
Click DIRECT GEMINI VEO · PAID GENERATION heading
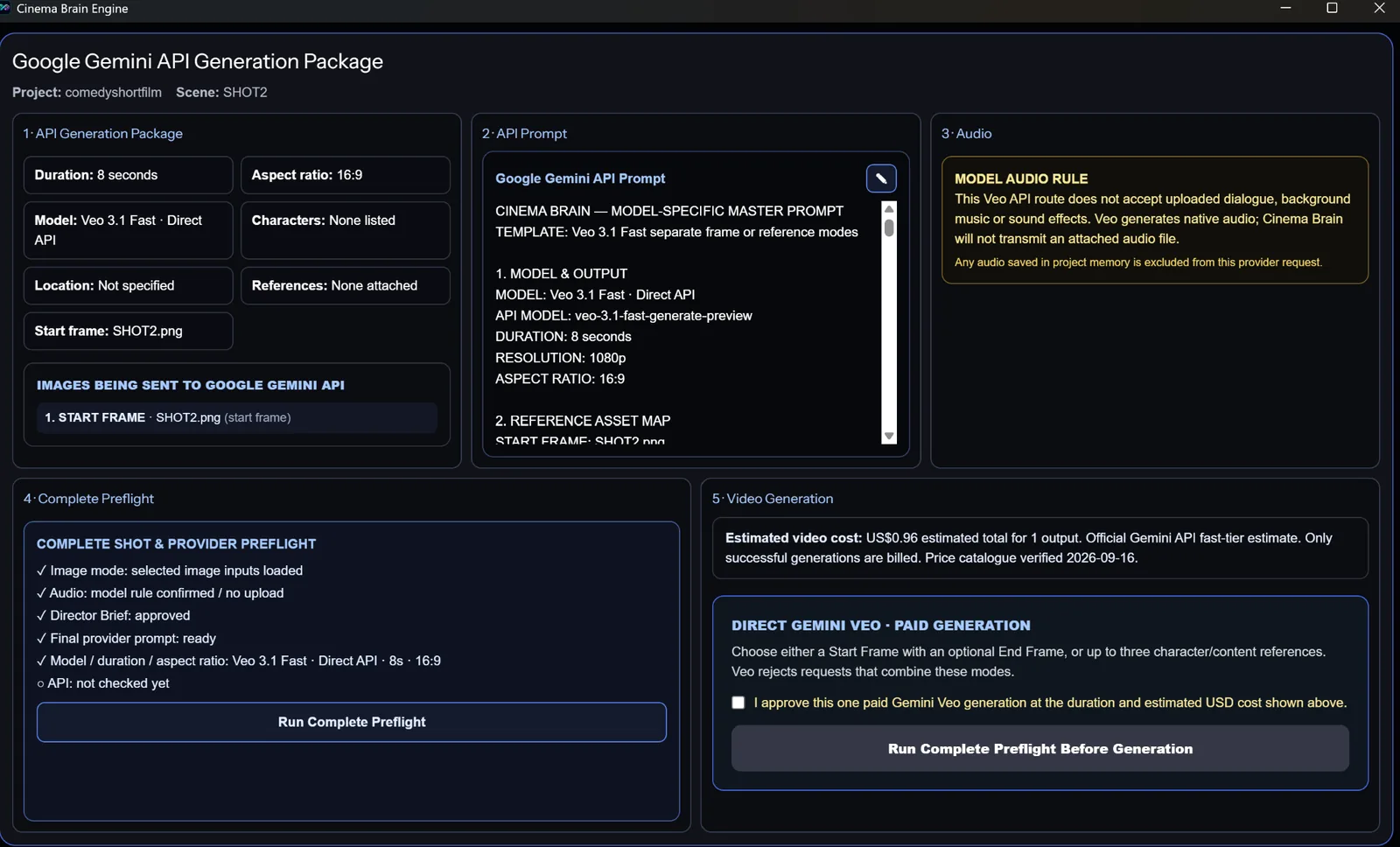pyautogui.click(x=881, y=626)
